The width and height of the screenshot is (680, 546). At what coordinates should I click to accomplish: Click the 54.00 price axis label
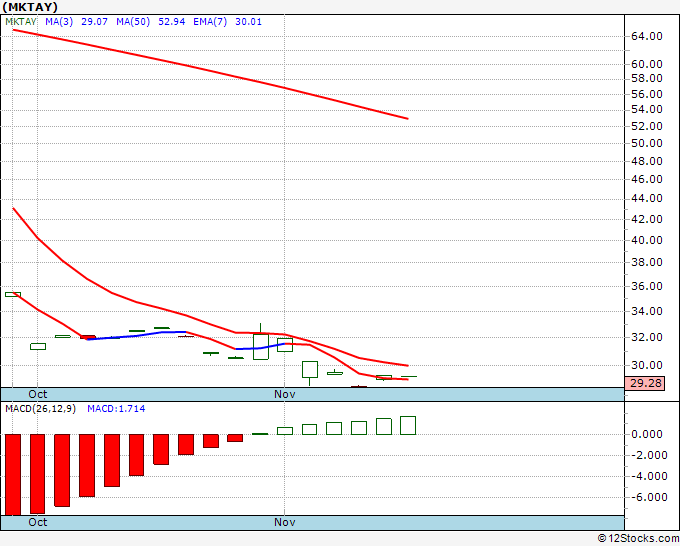(x=647, y=109)
